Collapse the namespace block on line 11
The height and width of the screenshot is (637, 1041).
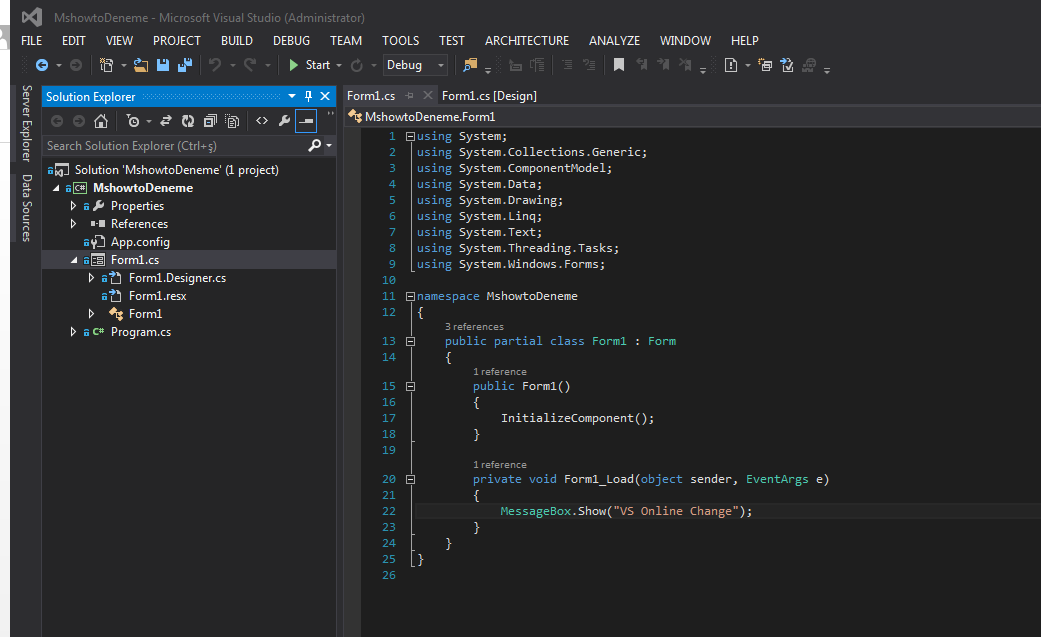(x=410, y=296)
